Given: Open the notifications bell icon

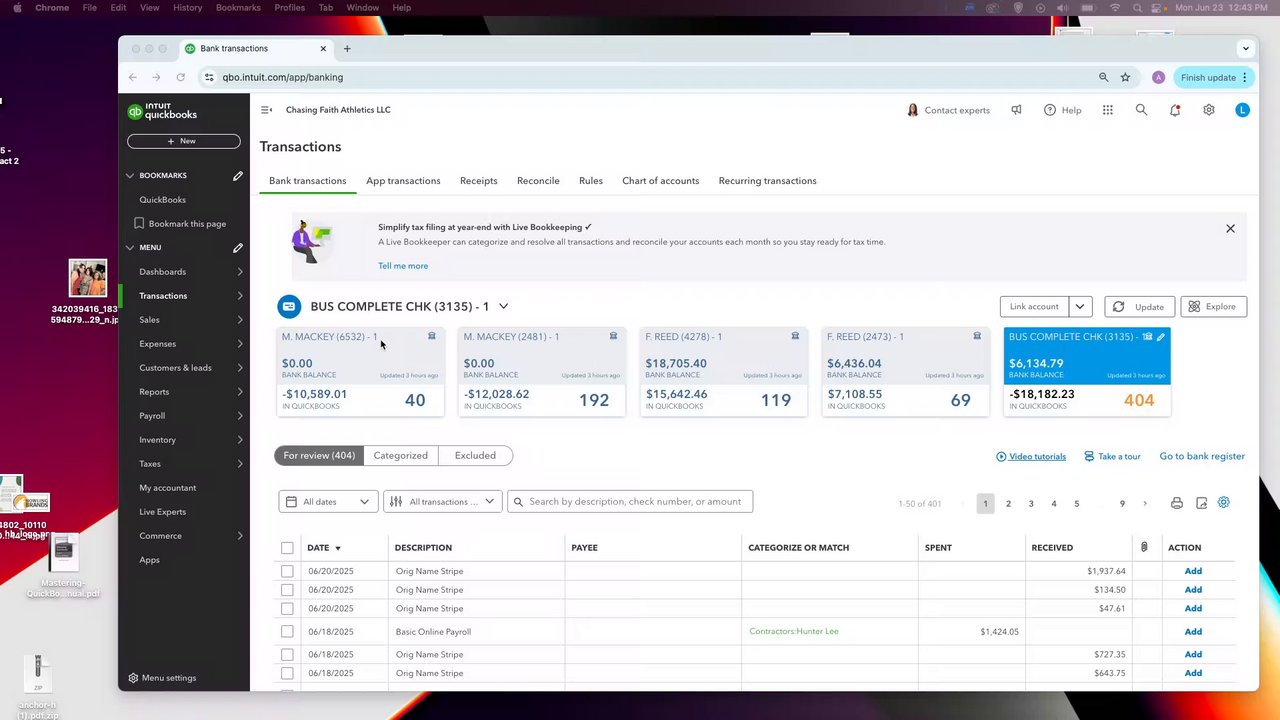Looking at the screenshot, I should coord(1175,110).
